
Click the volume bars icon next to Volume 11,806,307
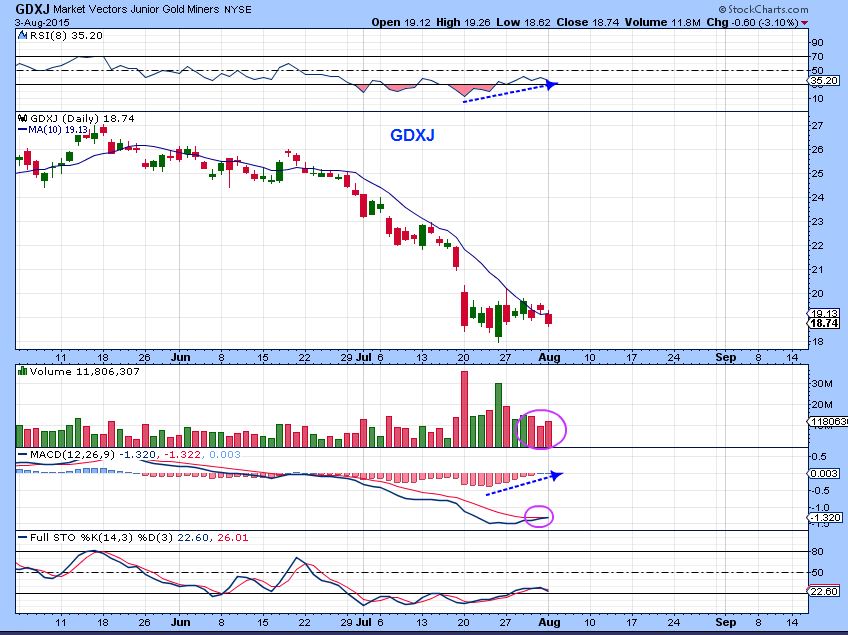point(22,371)
